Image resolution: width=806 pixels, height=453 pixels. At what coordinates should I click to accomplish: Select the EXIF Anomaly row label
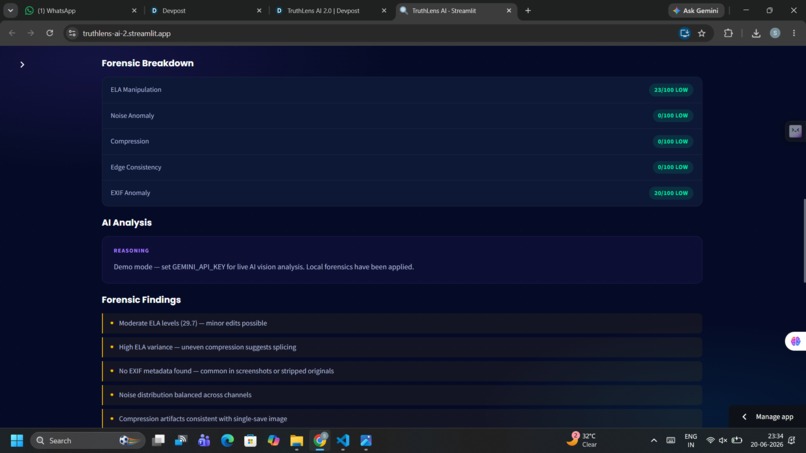[x=130, y=193]
